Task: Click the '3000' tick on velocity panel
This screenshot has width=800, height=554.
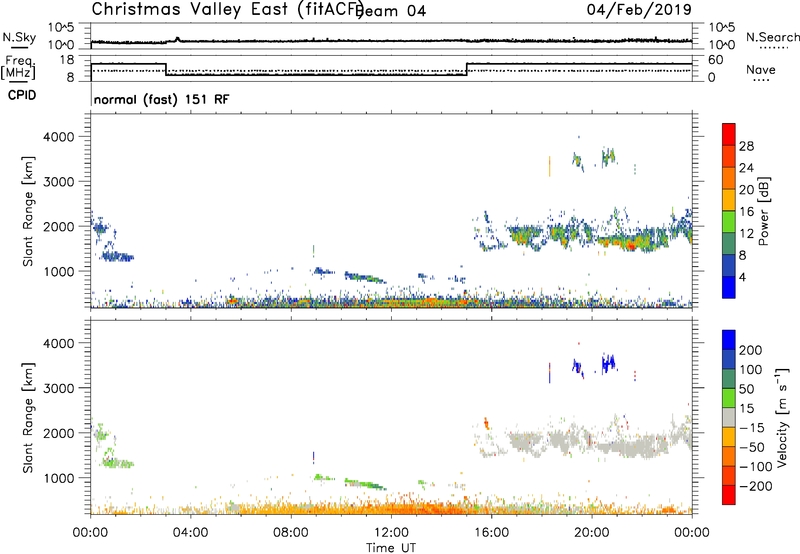Action: 59,388
